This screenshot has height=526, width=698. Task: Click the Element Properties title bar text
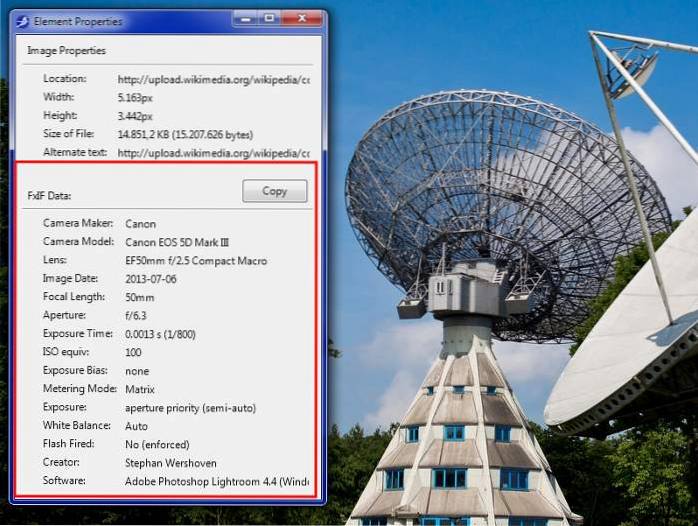(78, 21)
